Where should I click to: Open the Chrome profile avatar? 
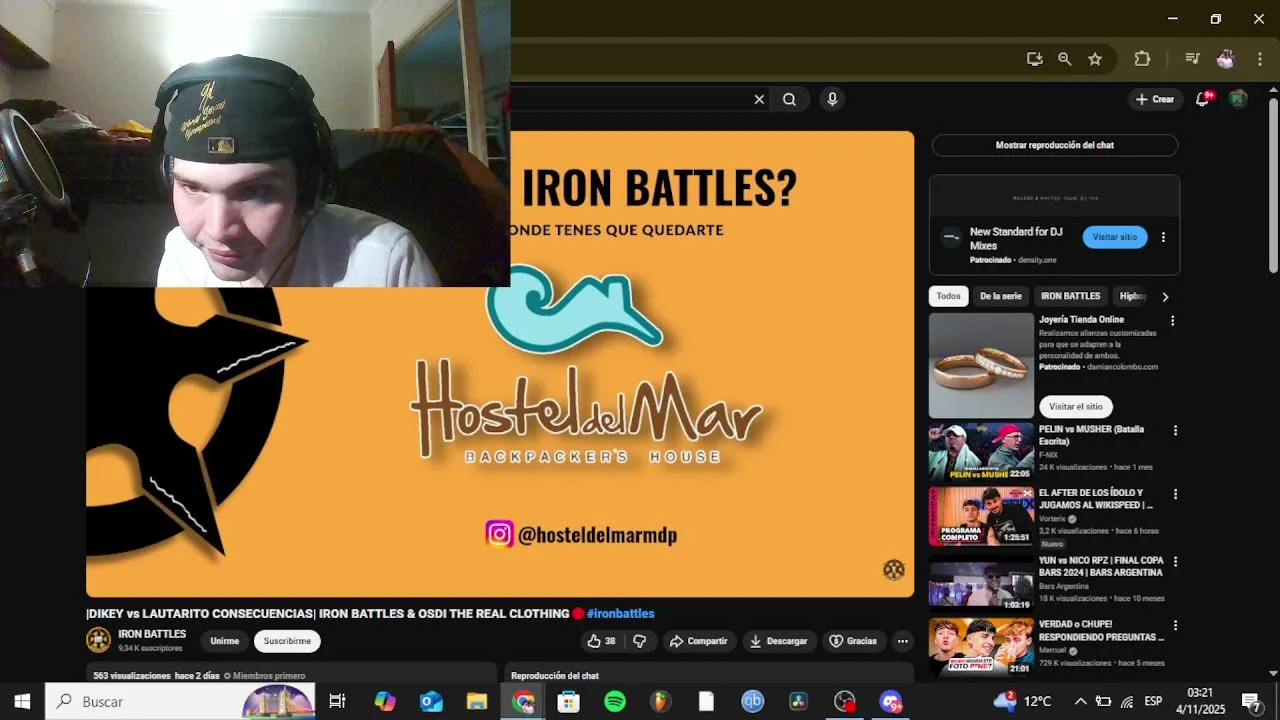[x=1226, y=59]
